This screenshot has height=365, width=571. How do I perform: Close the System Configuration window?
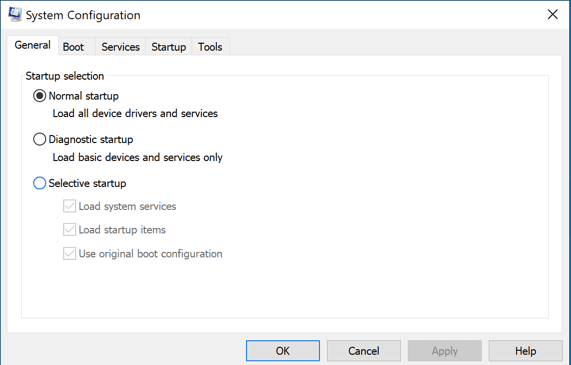(552, 15)
